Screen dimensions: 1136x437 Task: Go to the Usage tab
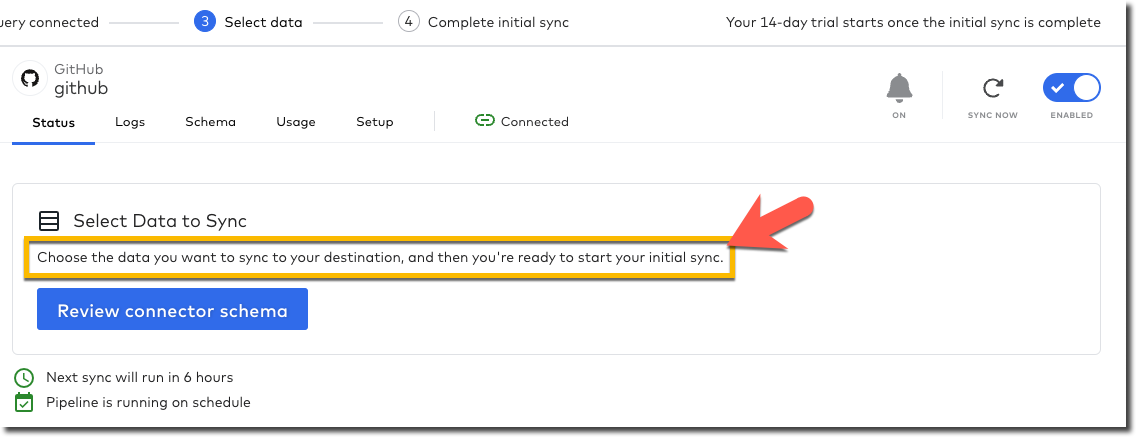(x=296, y=122)
